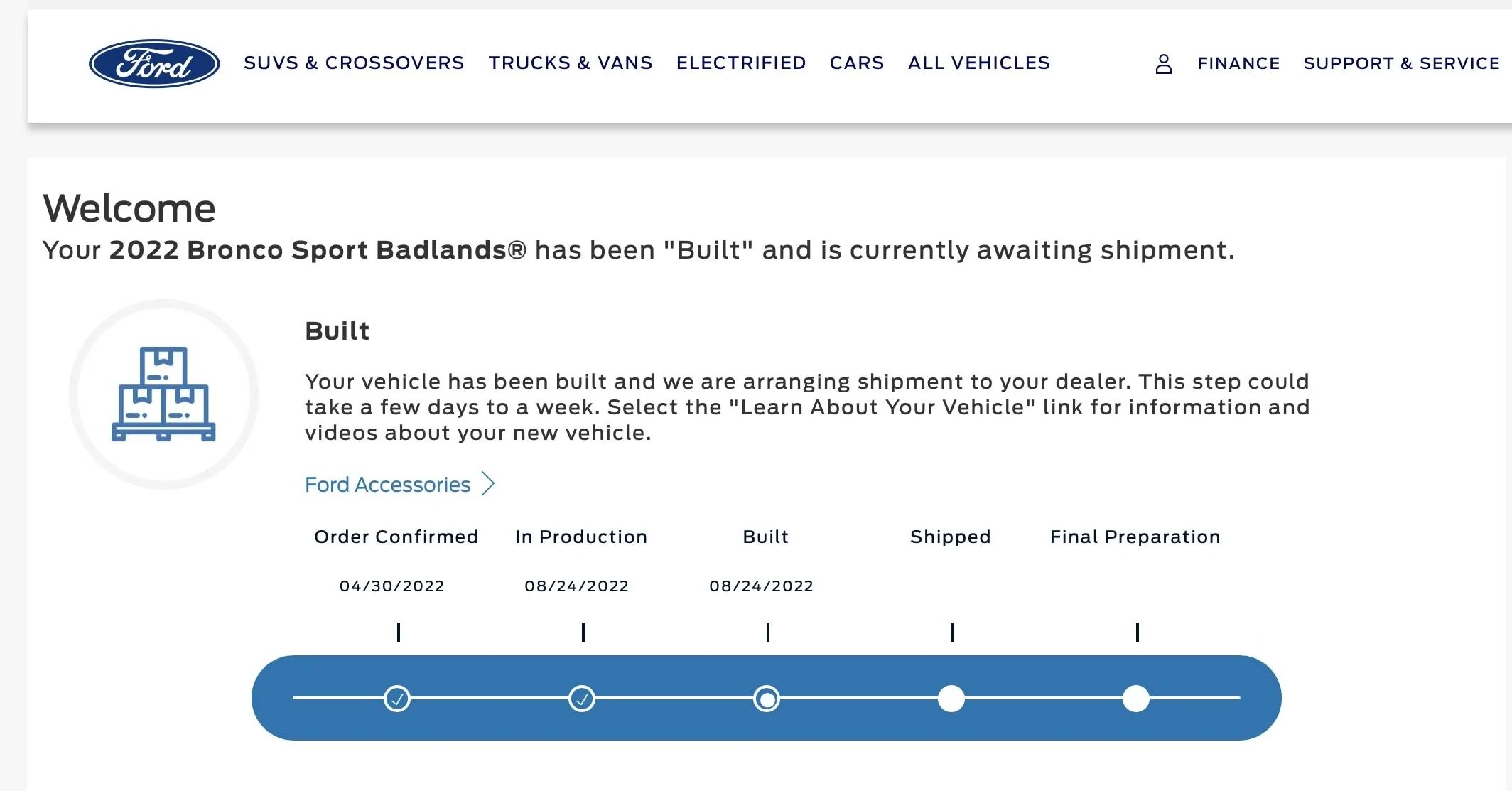Open the user account profile icon

(x=1163, y=64)
